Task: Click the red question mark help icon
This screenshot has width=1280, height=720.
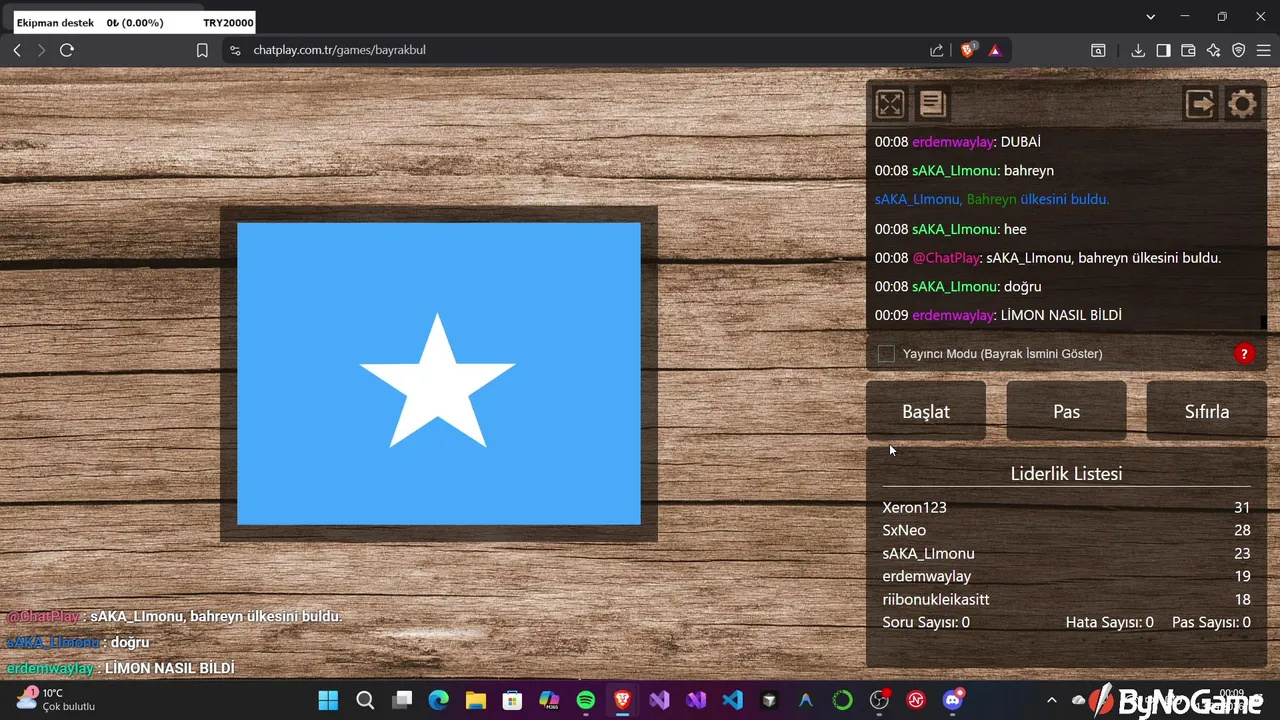Action: pyautogui.click(x=1244, y=353)
